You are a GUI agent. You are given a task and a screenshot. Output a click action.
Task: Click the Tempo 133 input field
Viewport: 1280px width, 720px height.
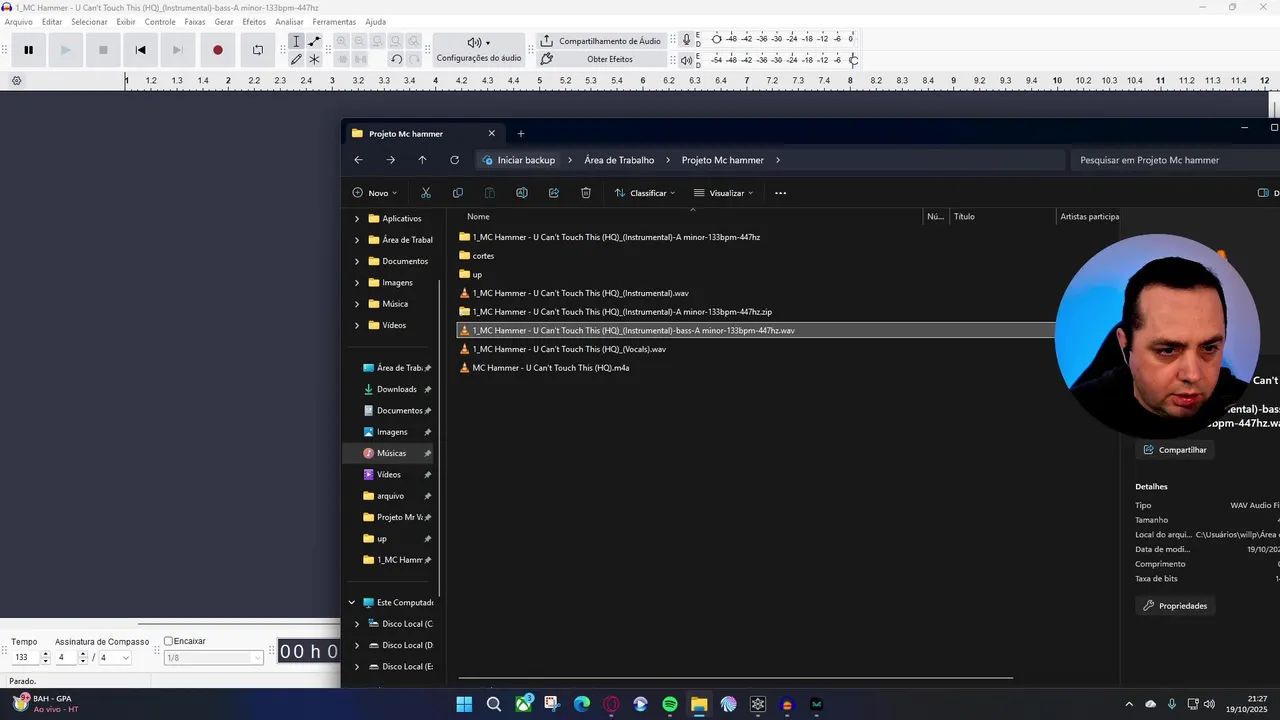[26, 658]
